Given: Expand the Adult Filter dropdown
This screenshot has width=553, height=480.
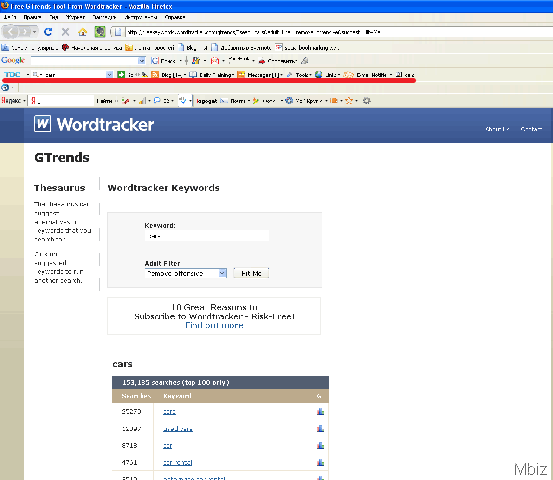Looking at the screenshot, I should tap(222, 273).
